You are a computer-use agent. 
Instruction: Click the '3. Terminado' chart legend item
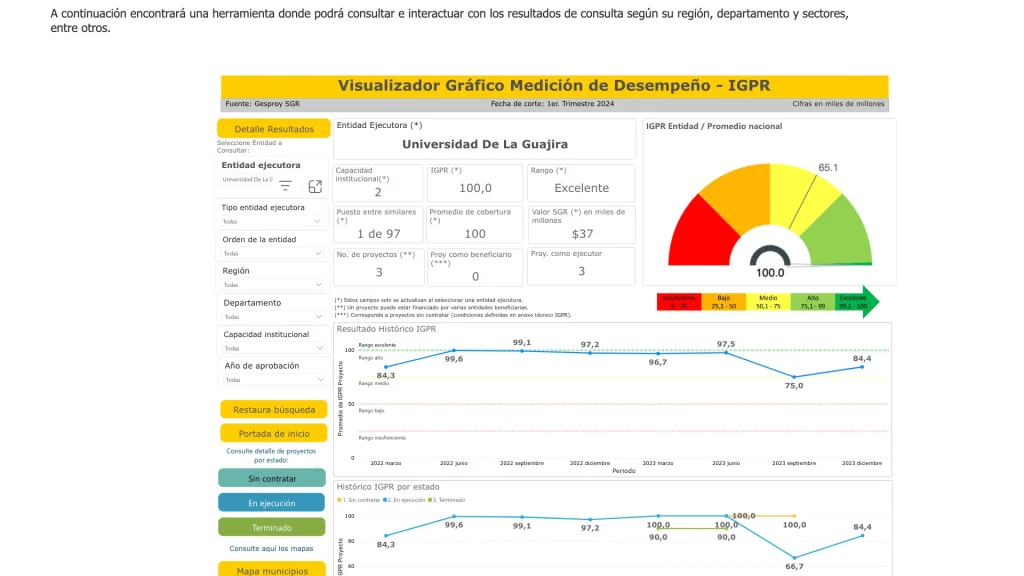click(447, 500)
